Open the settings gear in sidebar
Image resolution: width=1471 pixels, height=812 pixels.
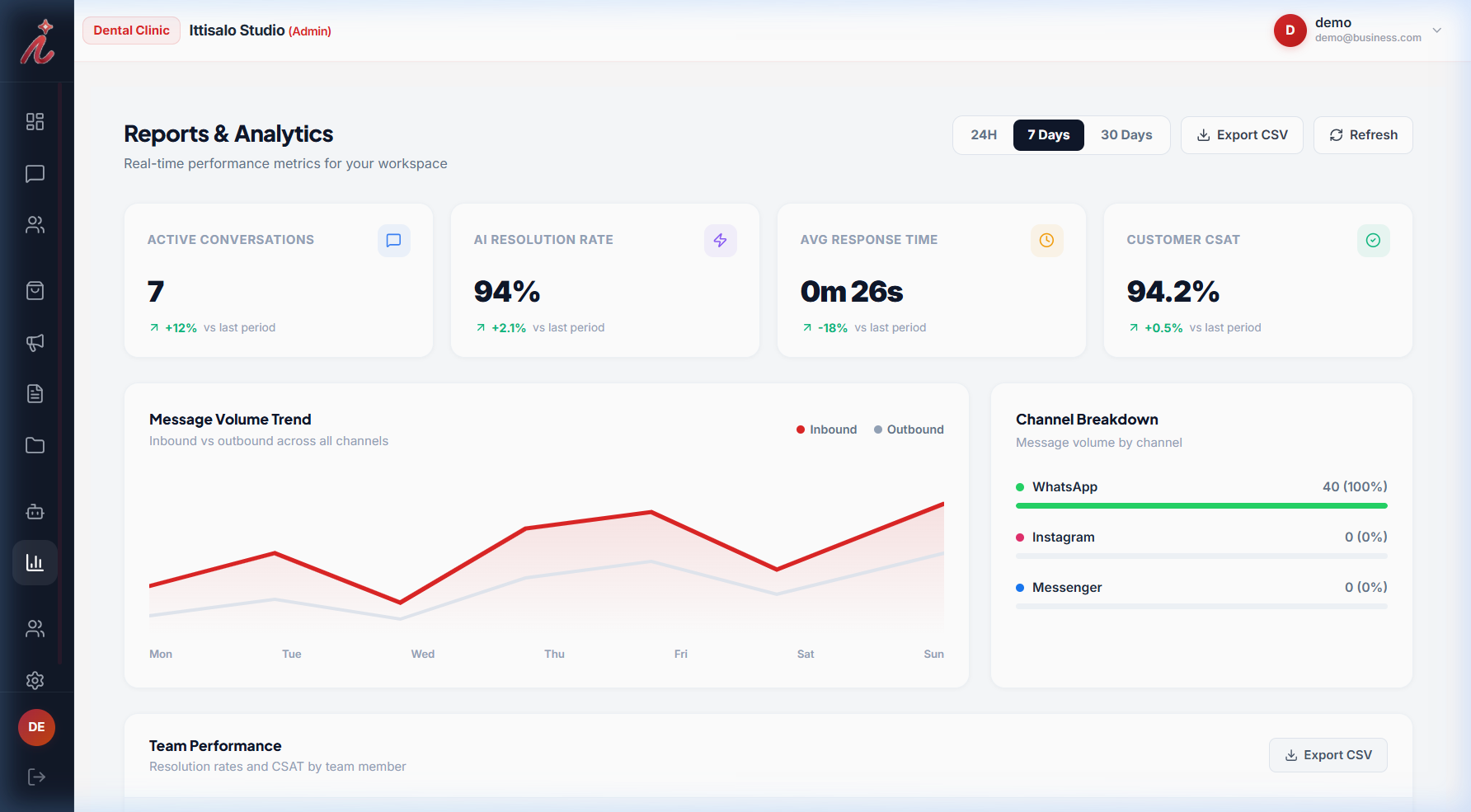tap(35, 681)
